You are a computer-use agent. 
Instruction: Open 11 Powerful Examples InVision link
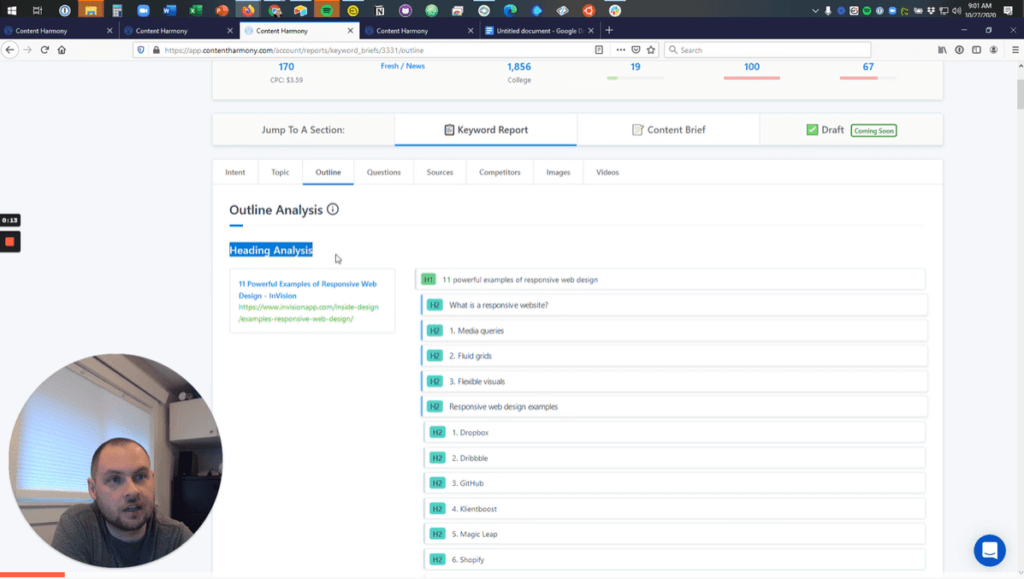308,290
